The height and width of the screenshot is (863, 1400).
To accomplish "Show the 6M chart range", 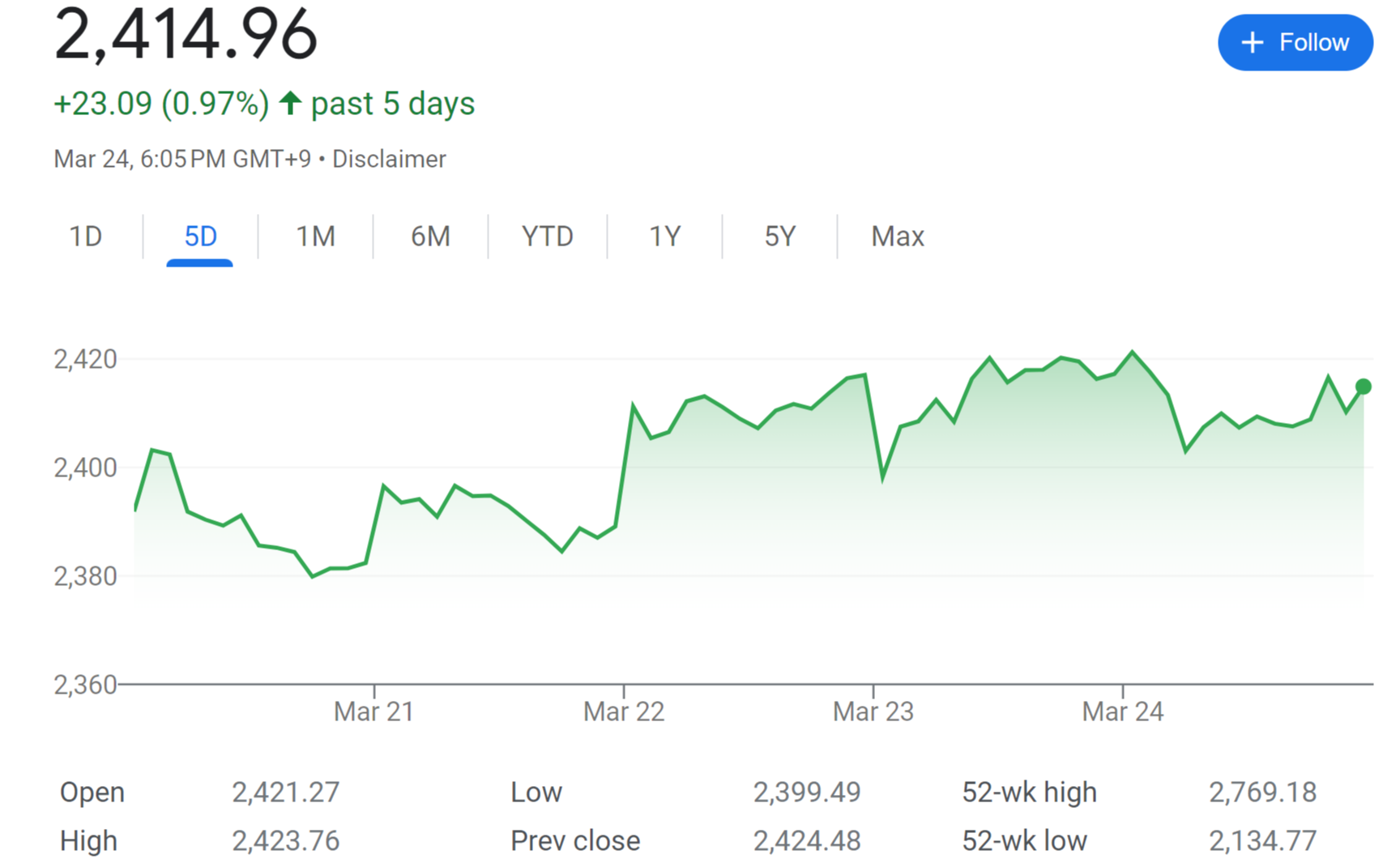I will pyautogui.click(x=430, y=237).
